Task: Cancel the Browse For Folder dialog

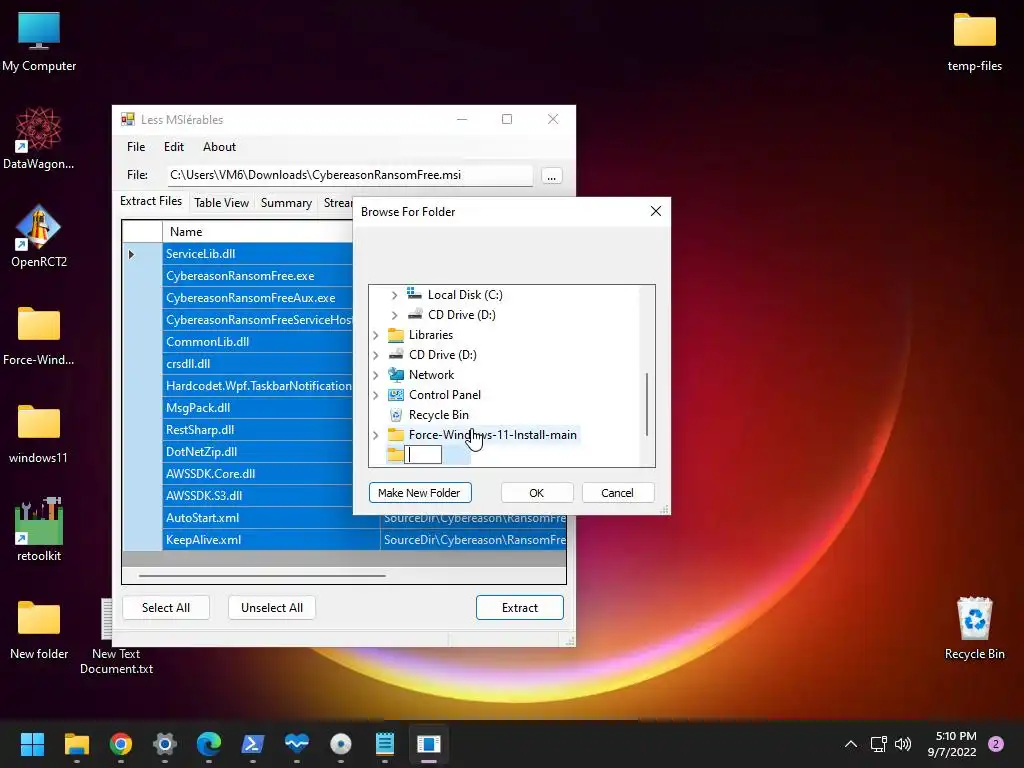Action: coord(617,493)
